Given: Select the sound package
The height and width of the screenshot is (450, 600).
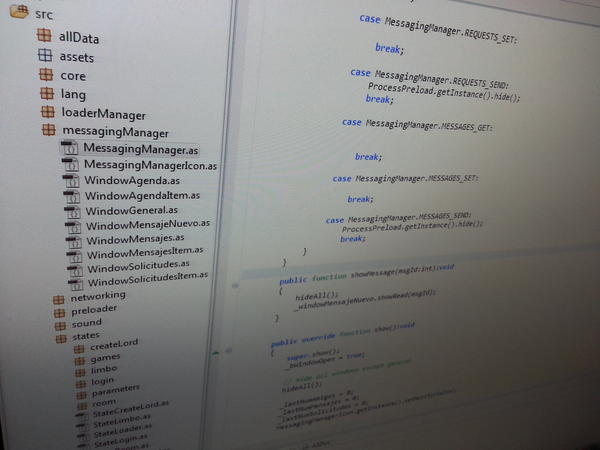Looking at the screenshot, I should (87, 324).
